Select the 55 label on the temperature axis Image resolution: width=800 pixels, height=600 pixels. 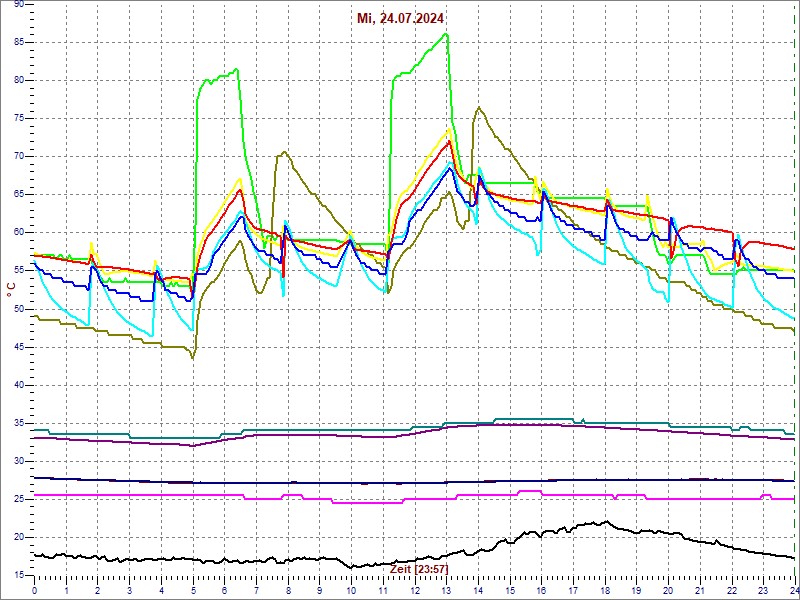(x=19, y=271)
